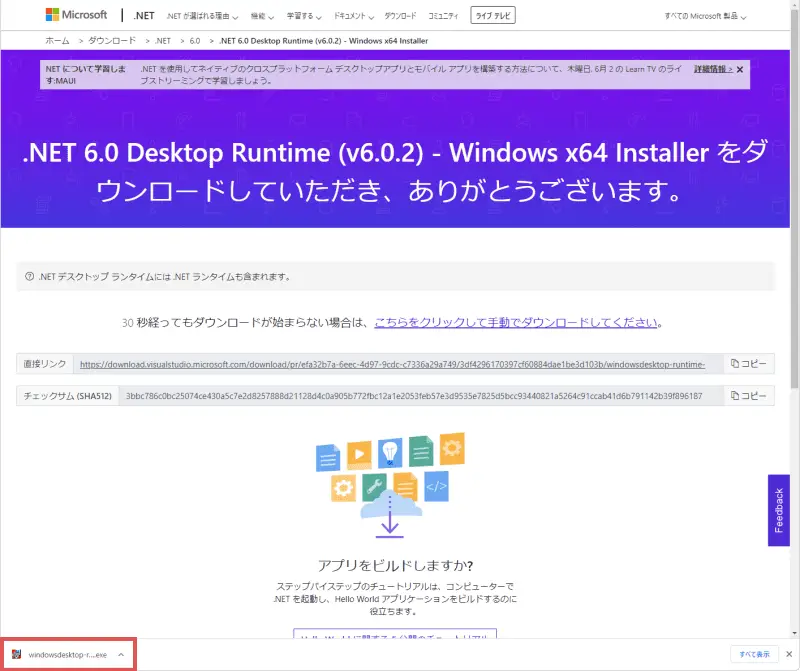Open the direct download URL link
Screen dimensions: 800x671
[392, 364]
